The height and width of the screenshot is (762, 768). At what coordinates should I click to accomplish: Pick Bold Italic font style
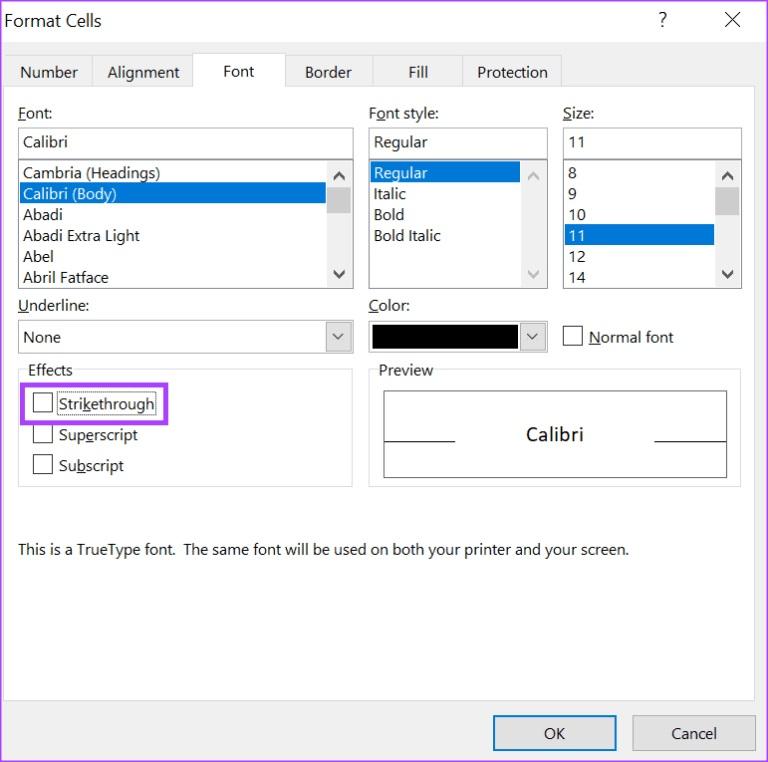[x=445, y=236]
